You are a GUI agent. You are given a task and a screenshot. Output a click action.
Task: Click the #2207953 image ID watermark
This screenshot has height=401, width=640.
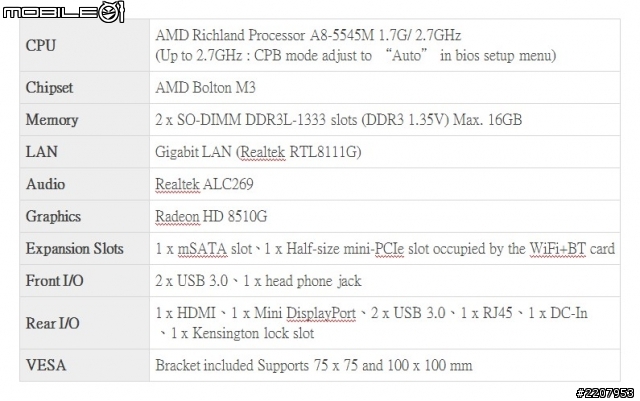click(604, 393)
